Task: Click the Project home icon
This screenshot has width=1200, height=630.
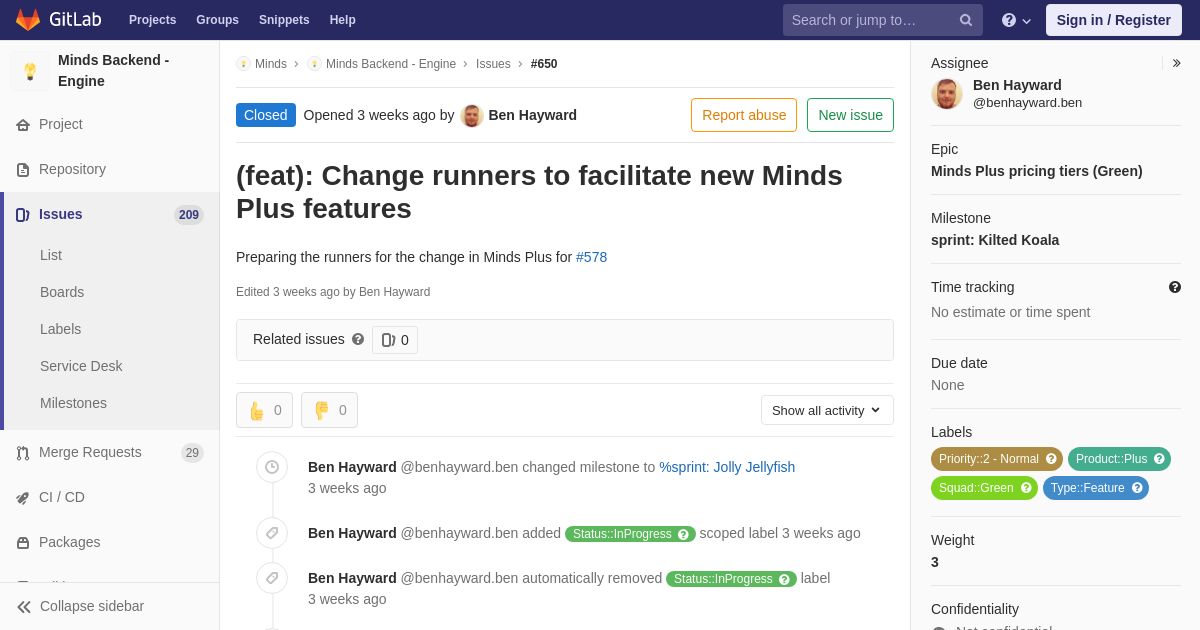Action: pyautogui.click(x=23, y=125)
